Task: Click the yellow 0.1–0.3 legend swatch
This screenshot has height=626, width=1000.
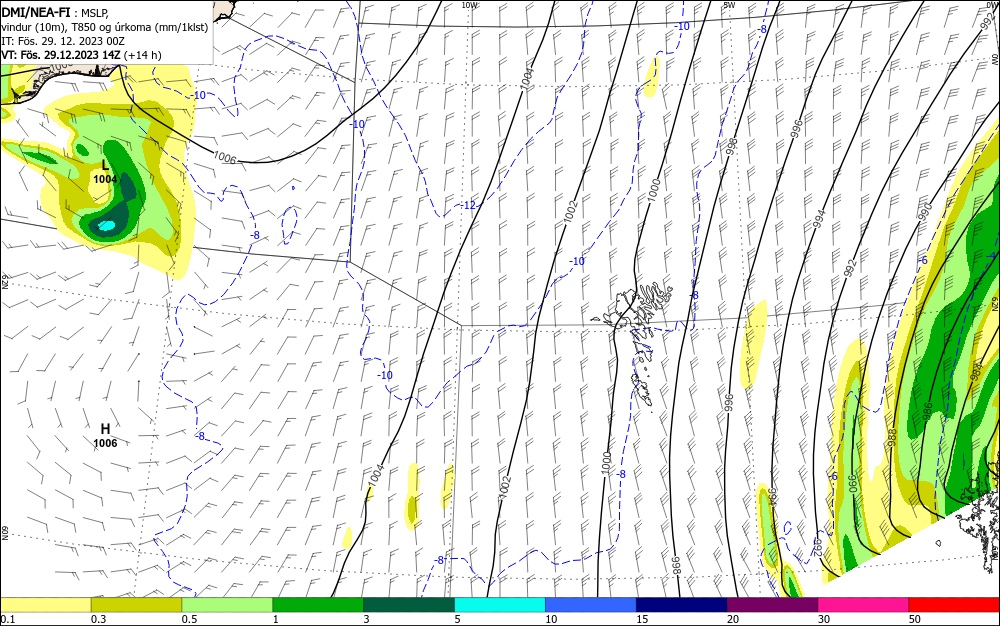Action: tap(45, 605)
